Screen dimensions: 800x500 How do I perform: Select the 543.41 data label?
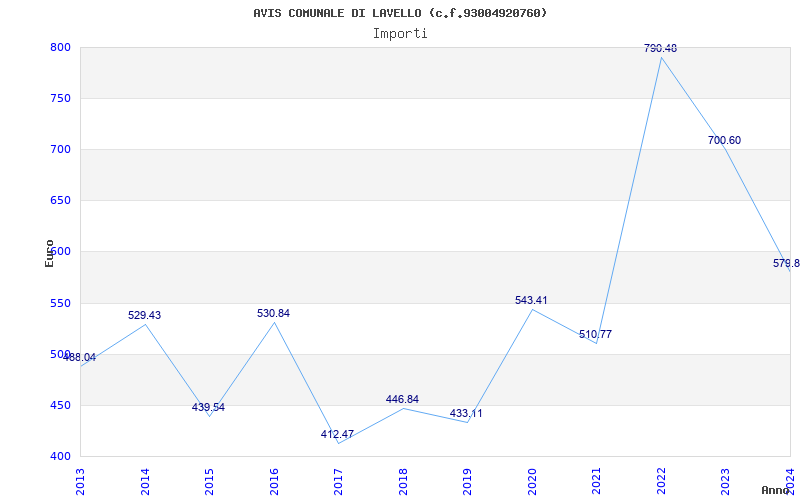point(531,300)
